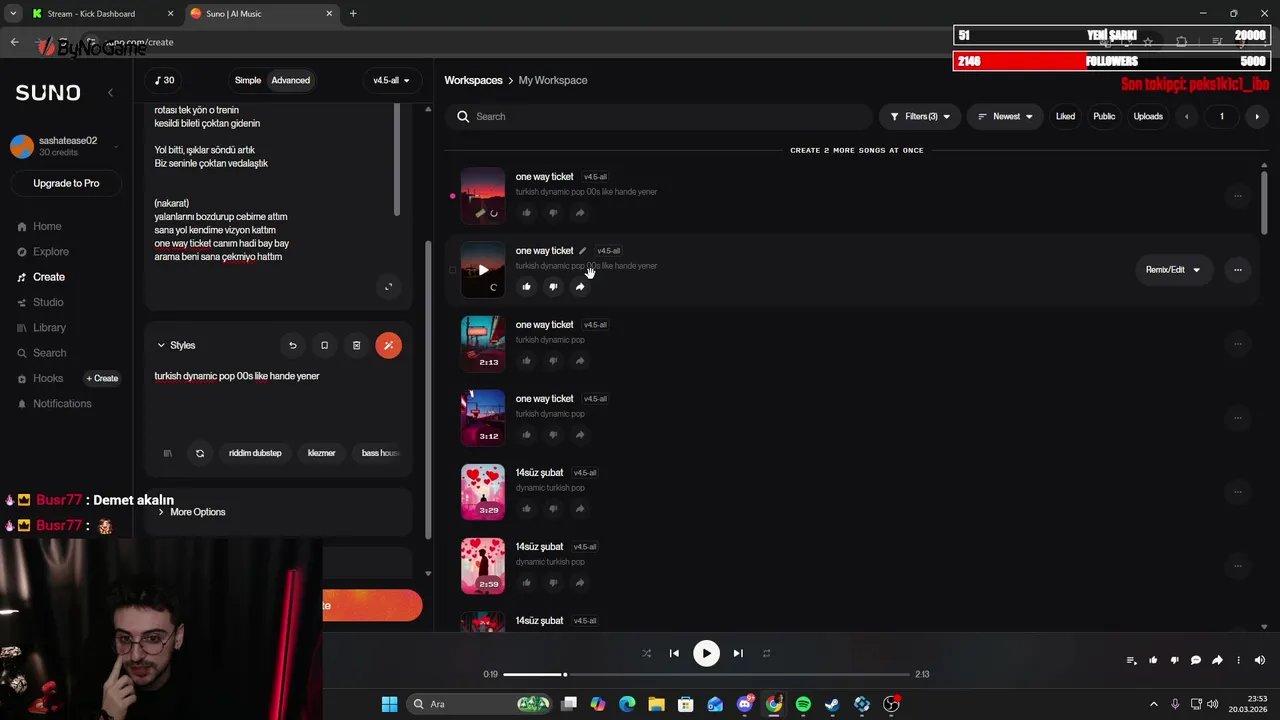Click the orange magic wand enhance button
The width and height of the screenshot is (1280, 720).
coord(388,345)
